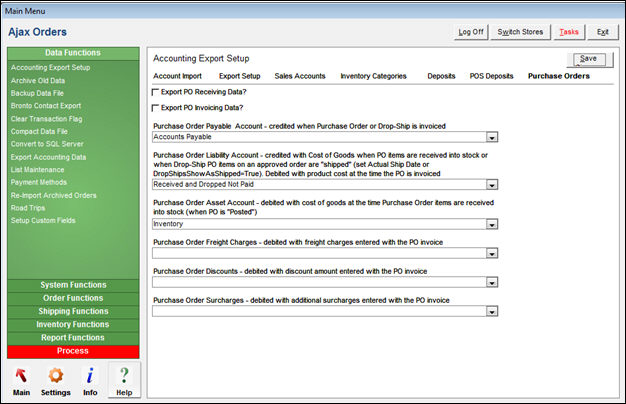This screenshot has height=404, width=626.
Task: Open Purchase Order Asset Account dropdown arrow
Action: 492,224
